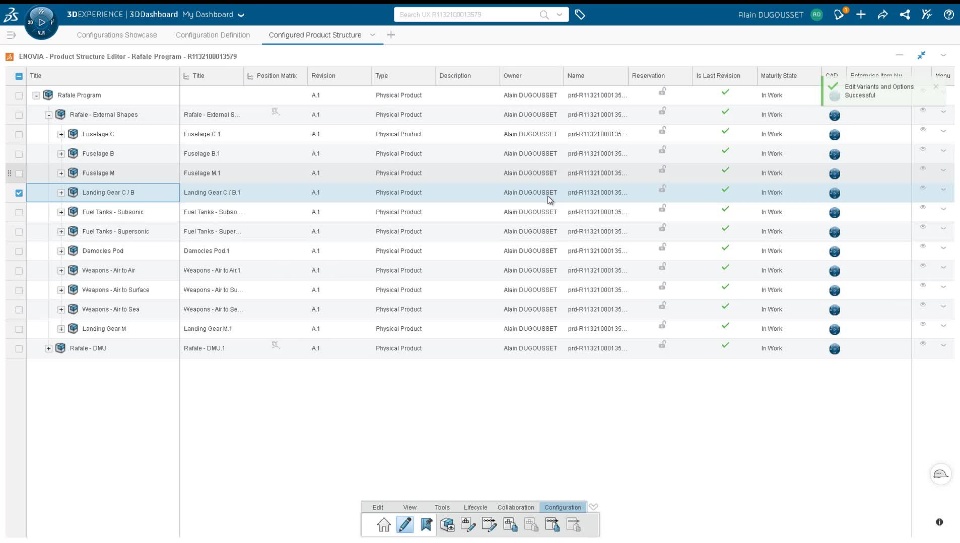Click the Weapons - Air to Sea row title
This screenshot has width=960, height=543.
tap(111, 309)
